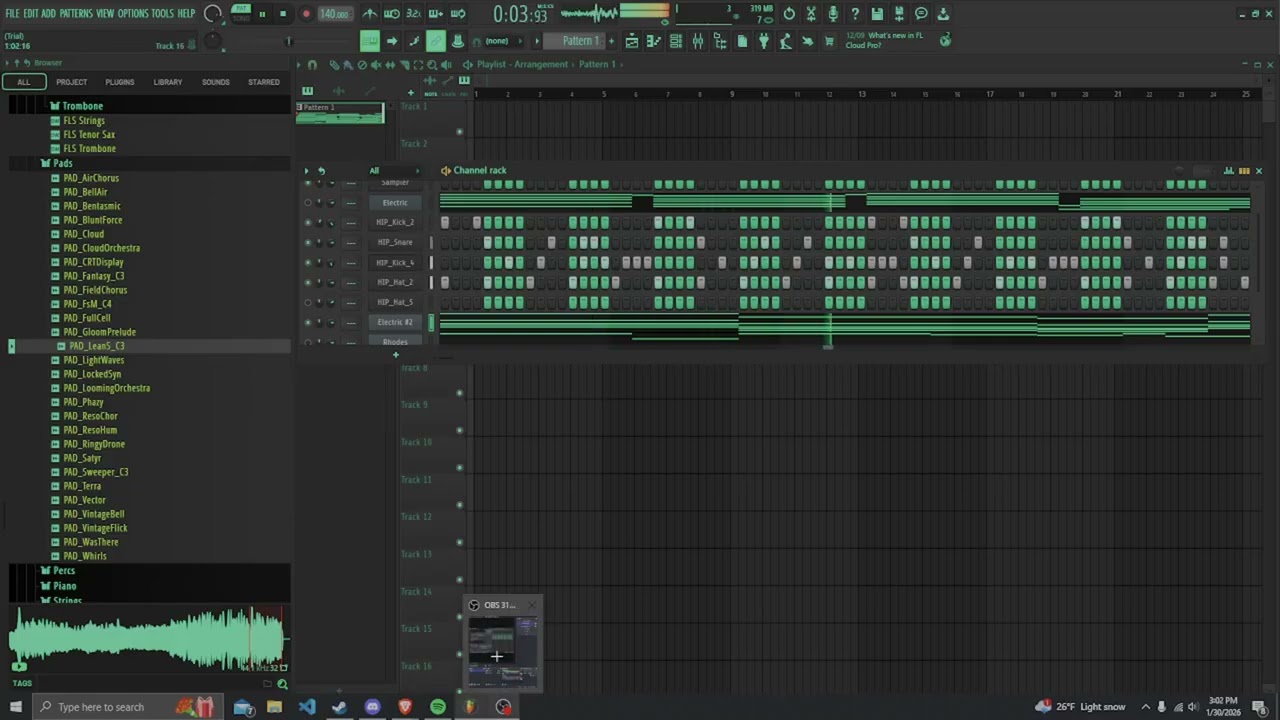Image resolution: width=1280 pixels, height=720 pixels.
Task: Open the Channel rack options arrow menu
Action: pos(307,171)
